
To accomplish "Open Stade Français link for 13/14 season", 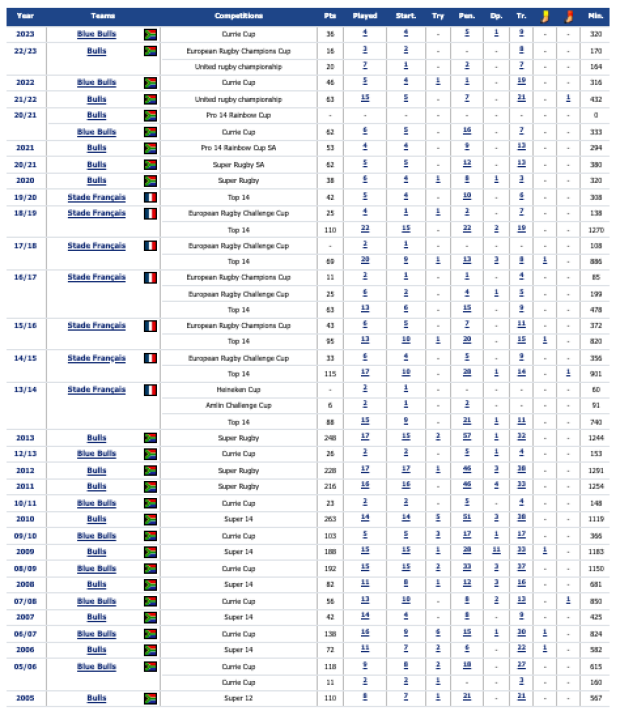I will (97, 390).
